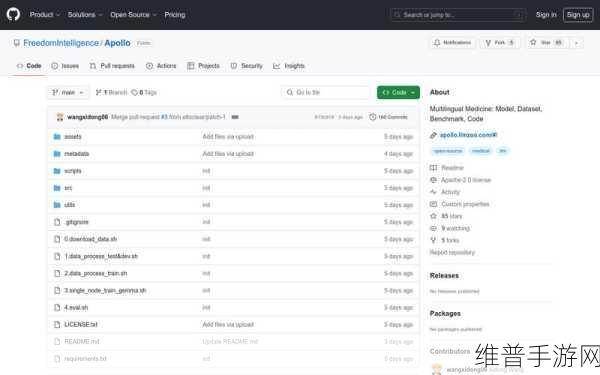Open the requirements.txt file
Image resolution: width=600 pixels, height=375 pixels.
(85, 359)
